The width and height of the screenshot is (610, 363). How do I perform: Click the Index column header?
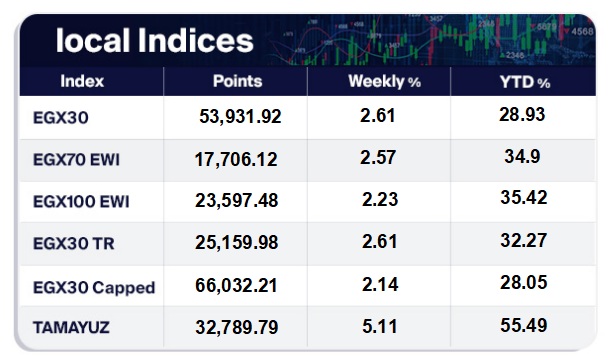(x=82, y=81)
